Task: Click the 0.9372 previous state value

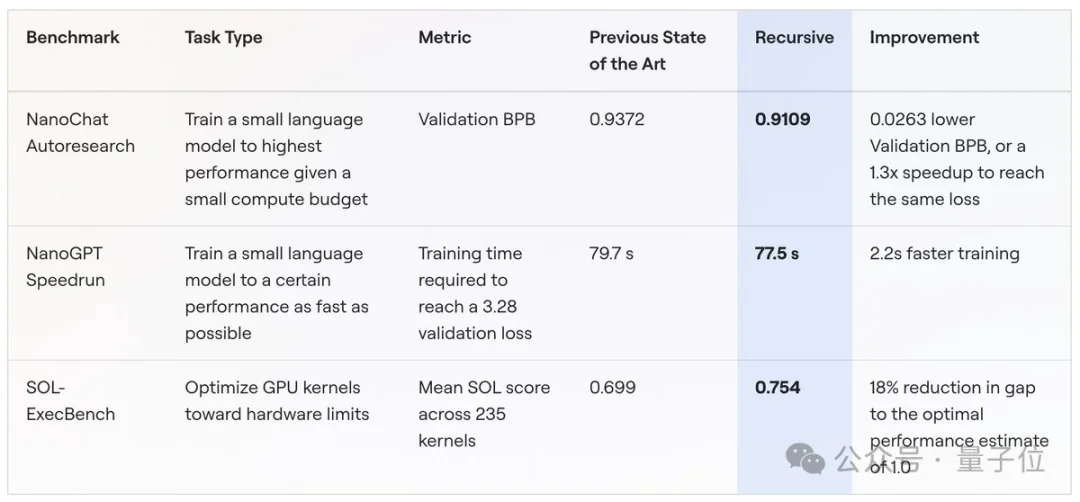Action: (x=617, y=119)
